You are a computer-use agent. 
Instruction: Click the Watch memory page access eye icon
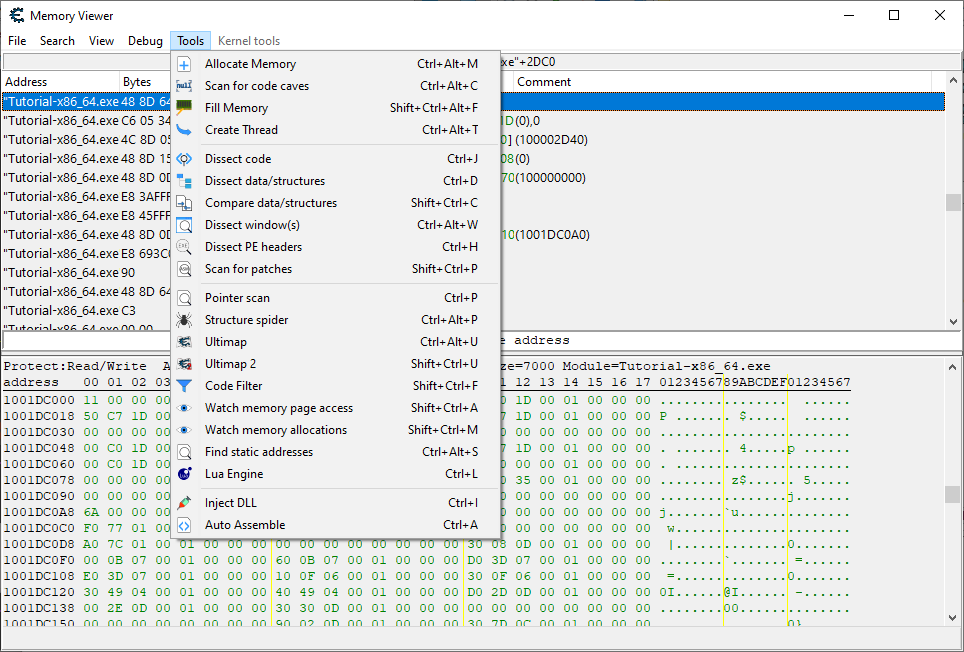point(184,408)
